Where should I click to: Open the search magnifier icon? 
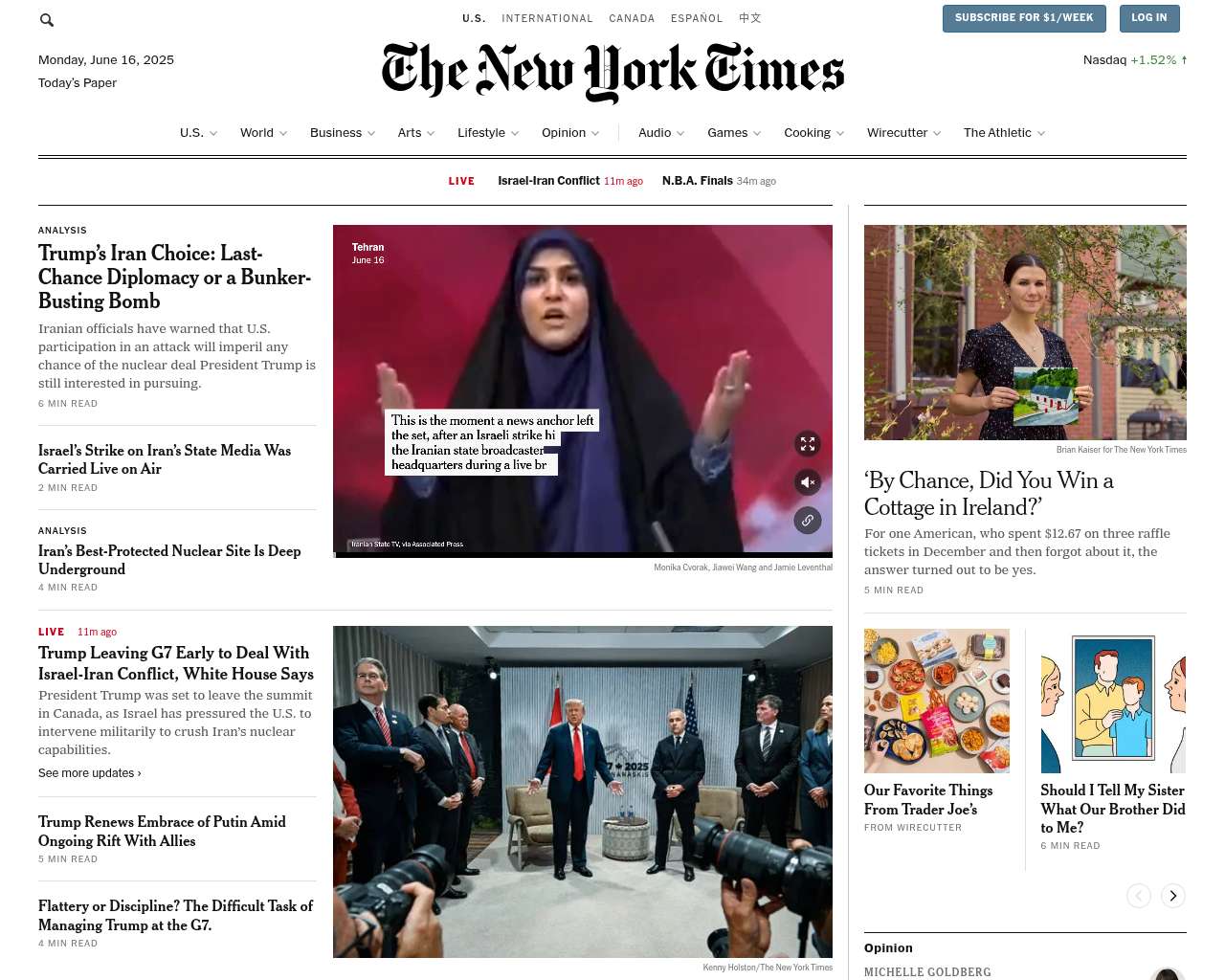click(46, 19)
